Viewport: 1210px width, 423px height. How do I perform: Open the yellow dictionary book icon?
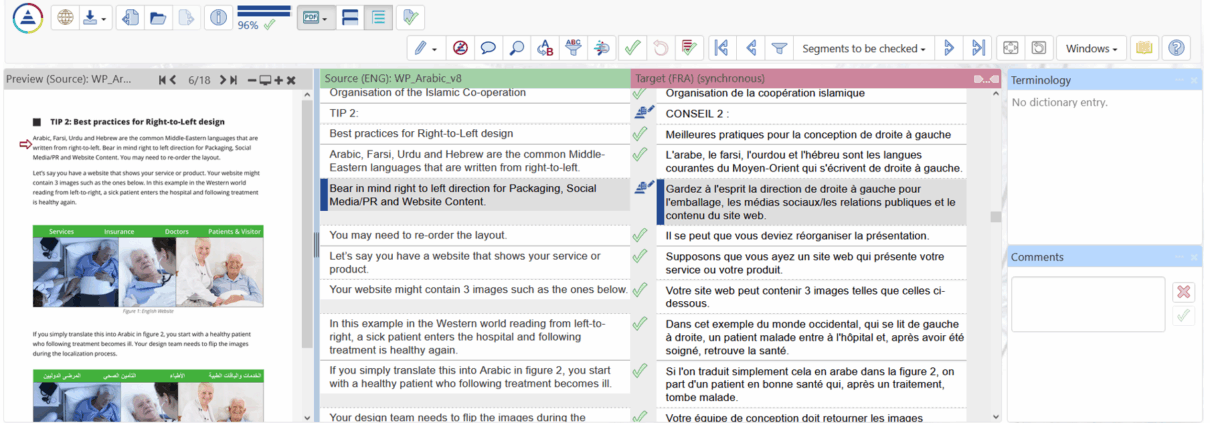[x=1144, y=48]
